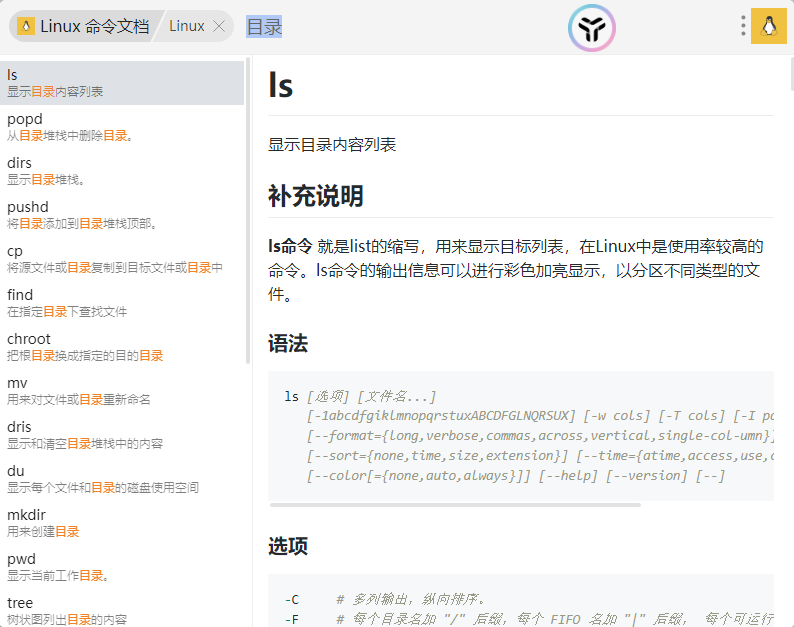This screenshot has height=627, width=794.
Task: Click the 补充说明 heading
Action: pyautogui.click(x=315, y=196)
